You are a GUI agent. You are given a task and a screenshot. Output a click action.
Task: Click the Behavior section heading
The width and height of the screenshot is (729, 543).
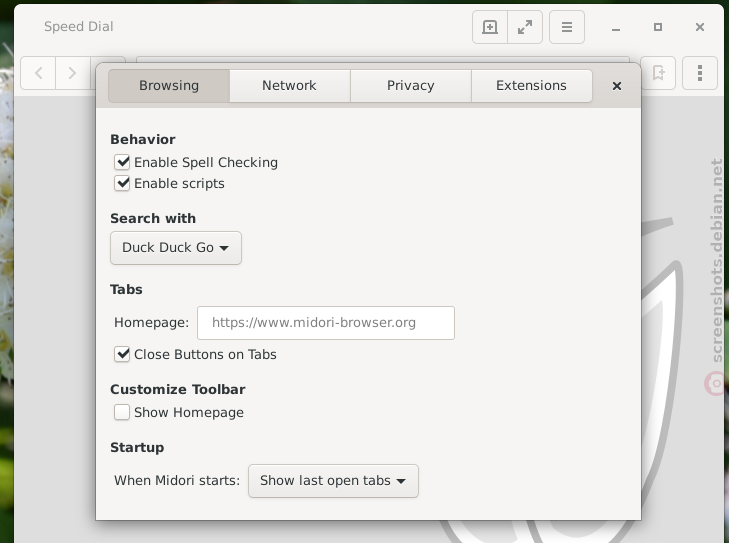tap(143, 139)
